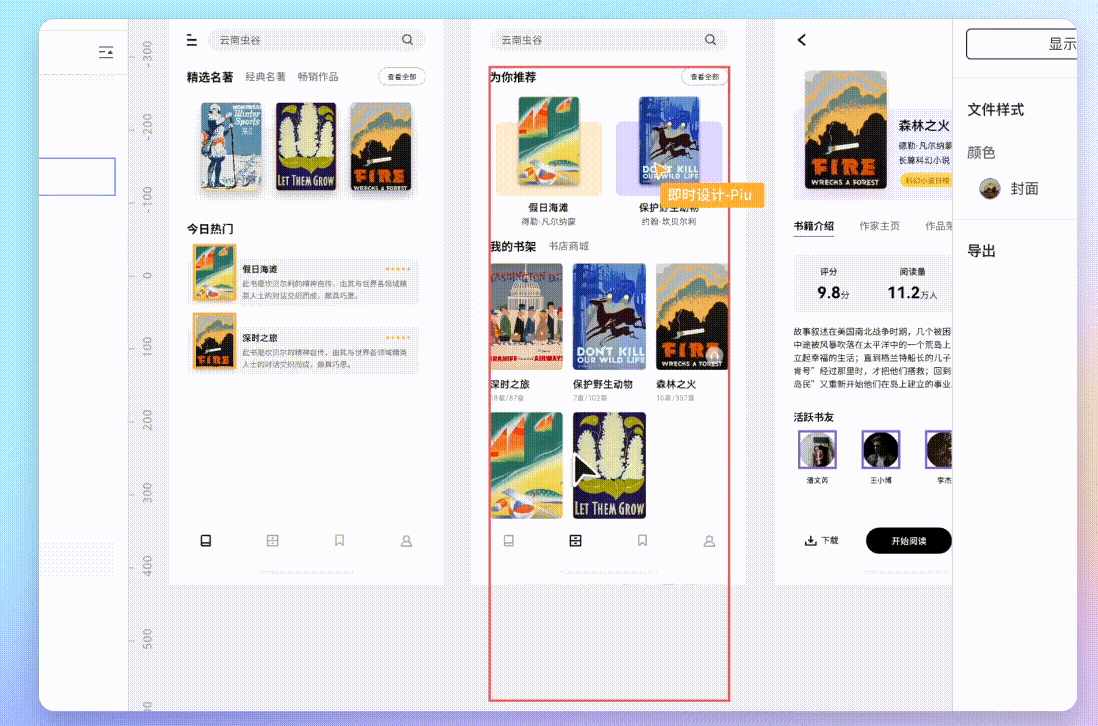Click the search magnifier icon above 精选名著
1098x726 pixels.
[x=408, y=40]
